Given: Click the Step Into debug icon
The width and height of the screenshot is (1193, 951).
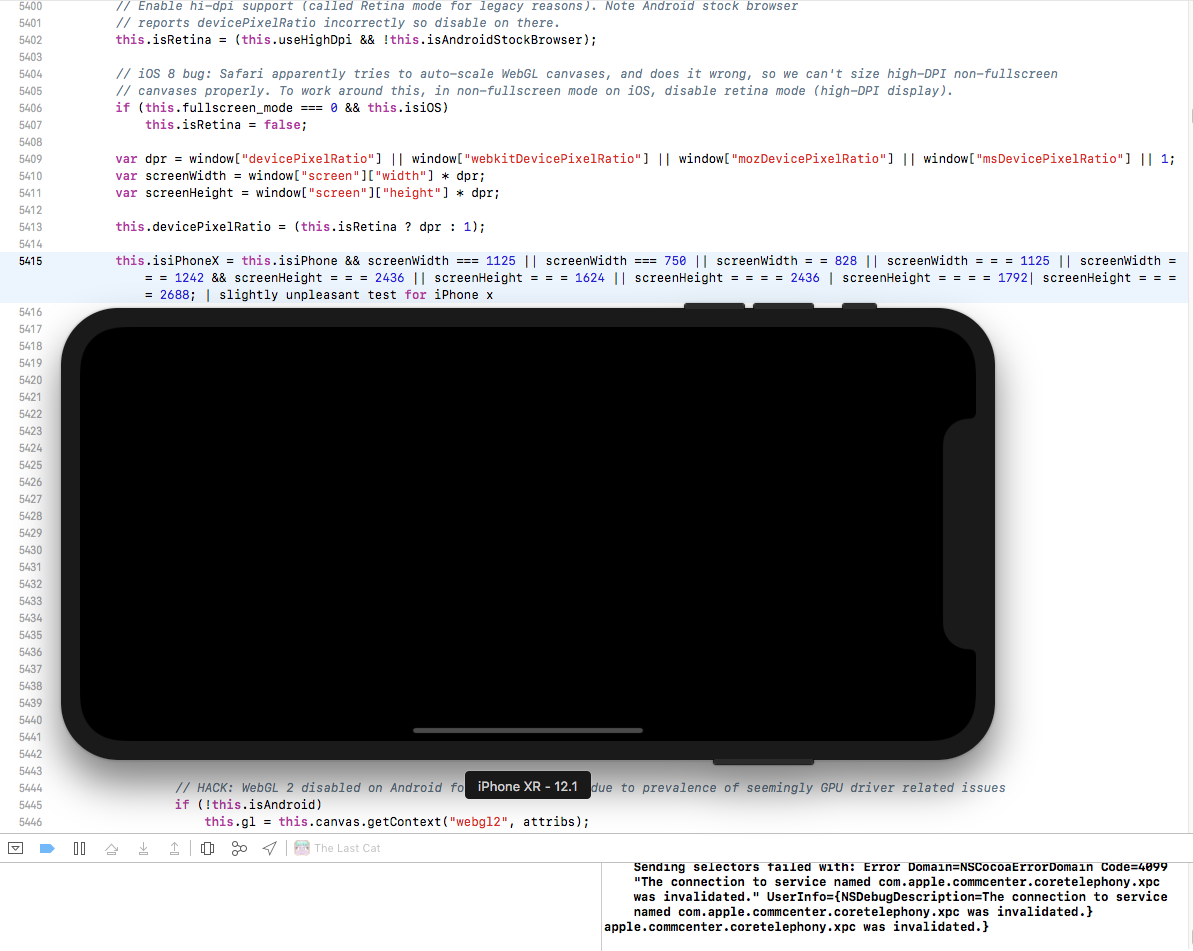Looking at the screenshot, I should tap(143, 848).
